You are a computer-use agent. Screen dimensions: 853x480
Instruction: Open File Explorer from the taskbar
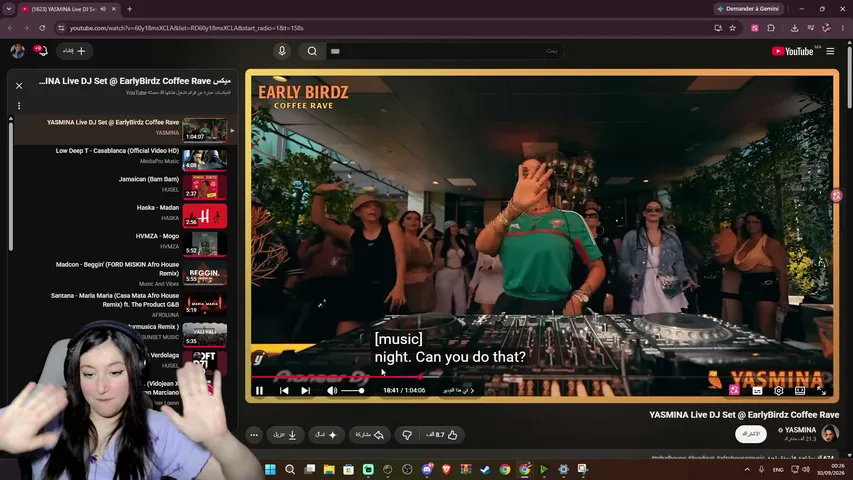tap(329, 469)
